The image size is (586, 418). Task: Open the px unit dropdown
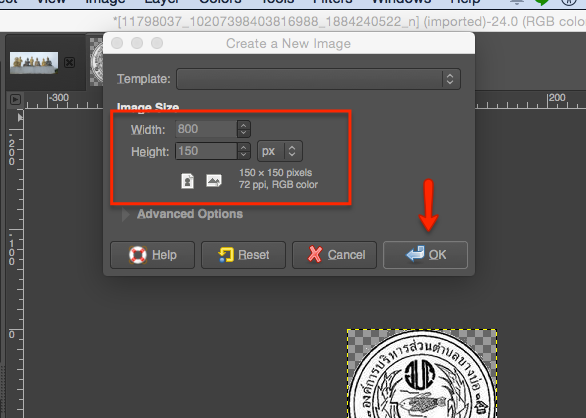[x=280, y=151]
